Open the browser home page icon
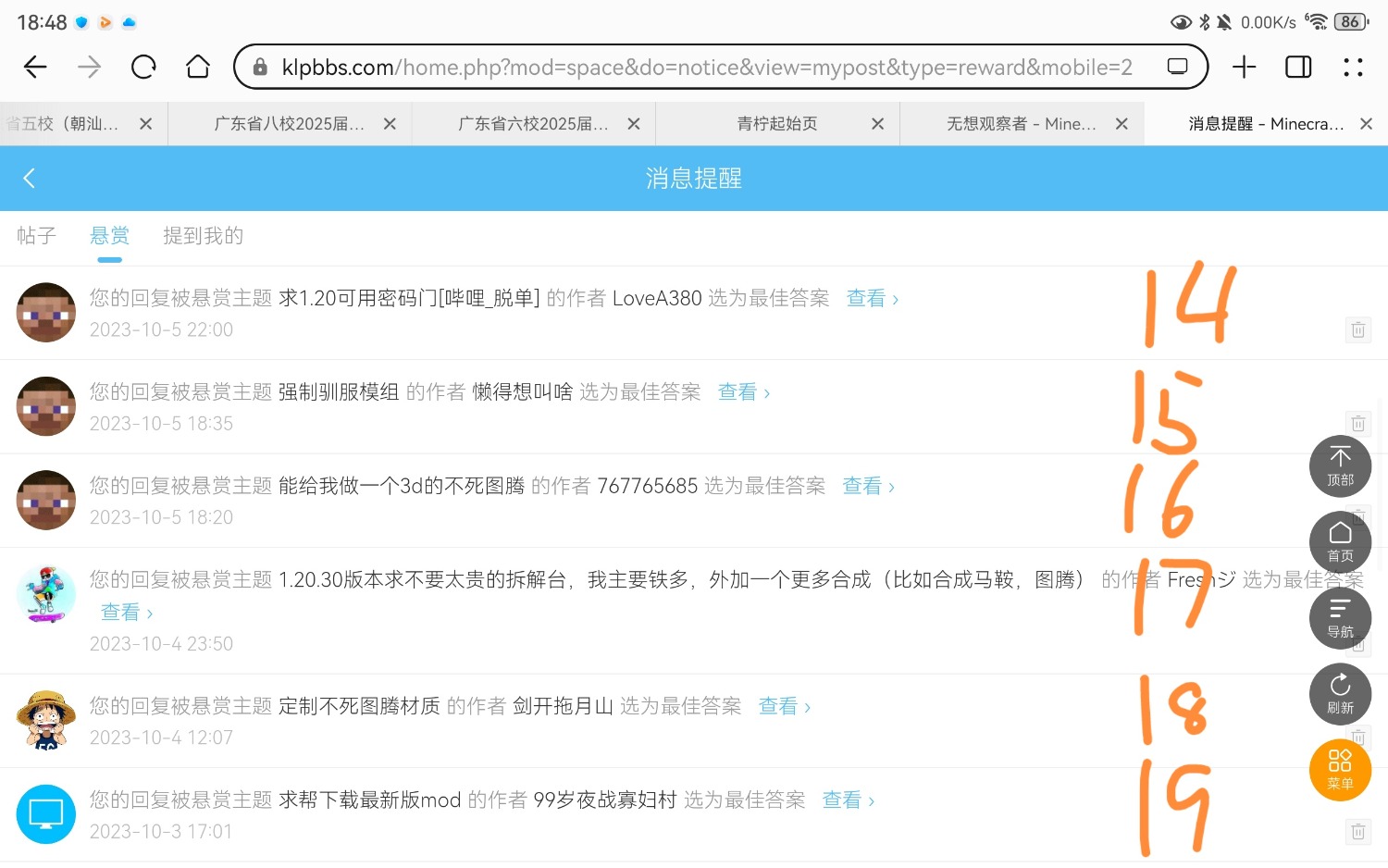The height and width of the screenshot is (868, 1388). [x=198, y=67]
